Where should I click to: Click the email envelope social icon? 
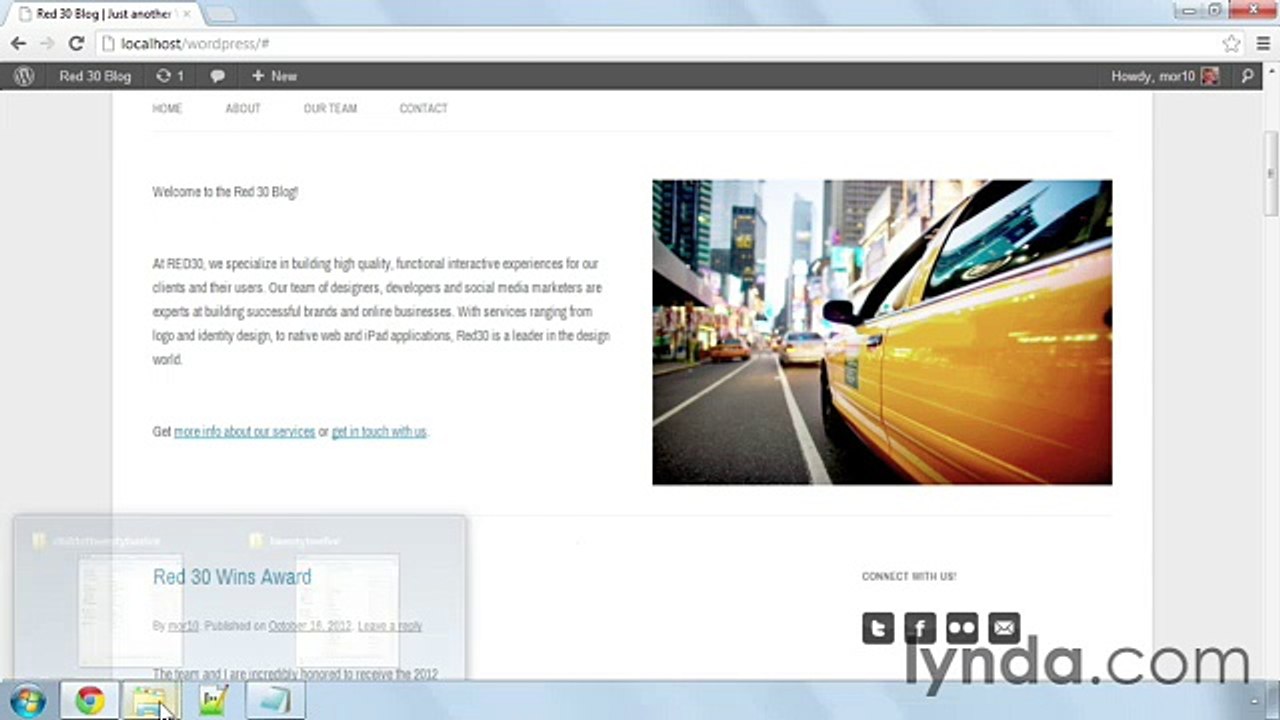(1004, 628)
